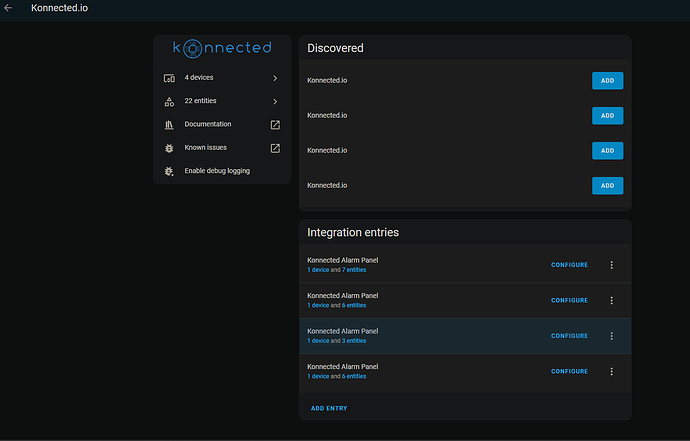Click the Known issues bug icon
Viewport: 690px width, 441px height.
tap(169, 148)
